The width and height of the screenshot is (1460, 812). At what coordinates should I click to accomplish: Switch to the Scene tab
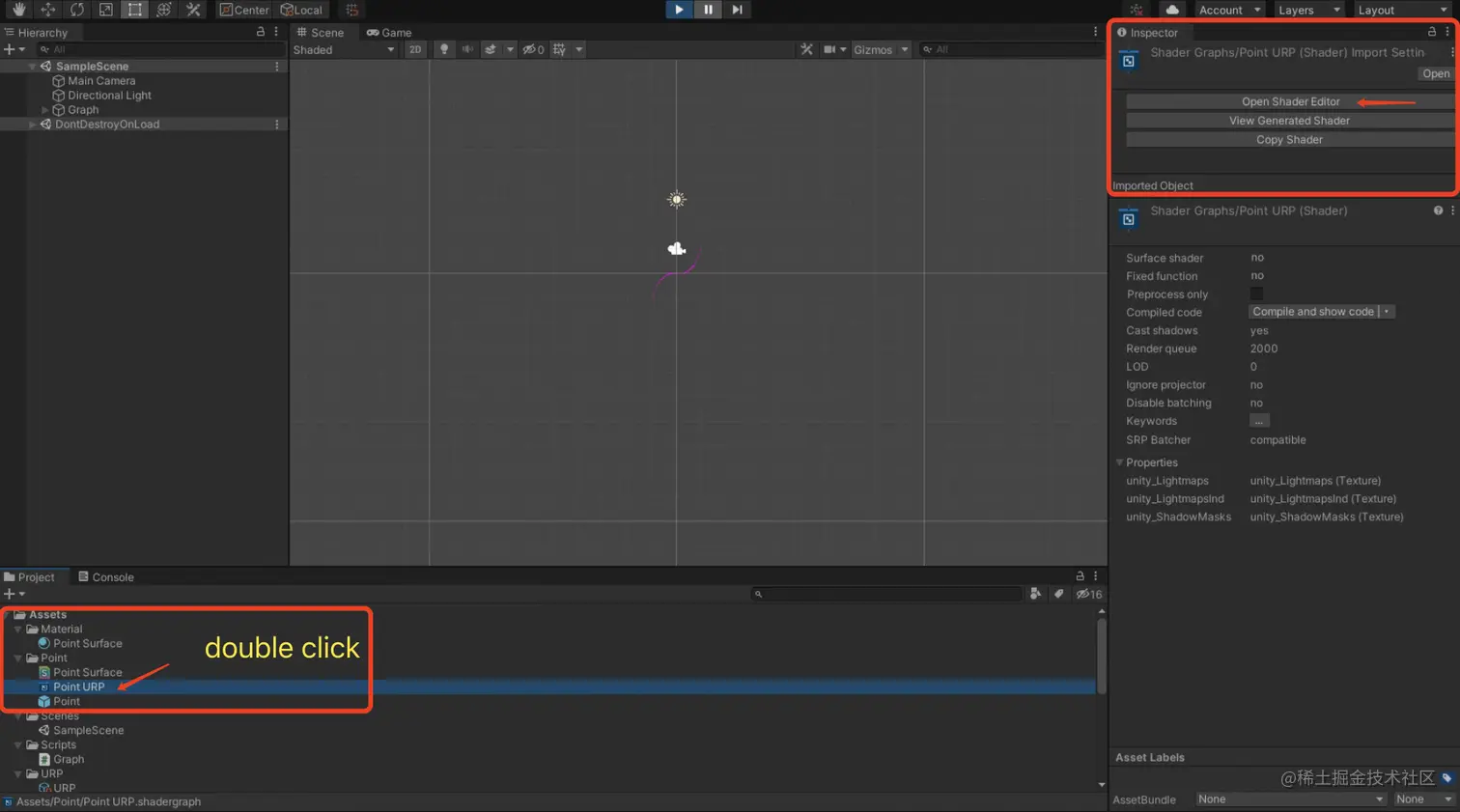(x=321, y=32)
